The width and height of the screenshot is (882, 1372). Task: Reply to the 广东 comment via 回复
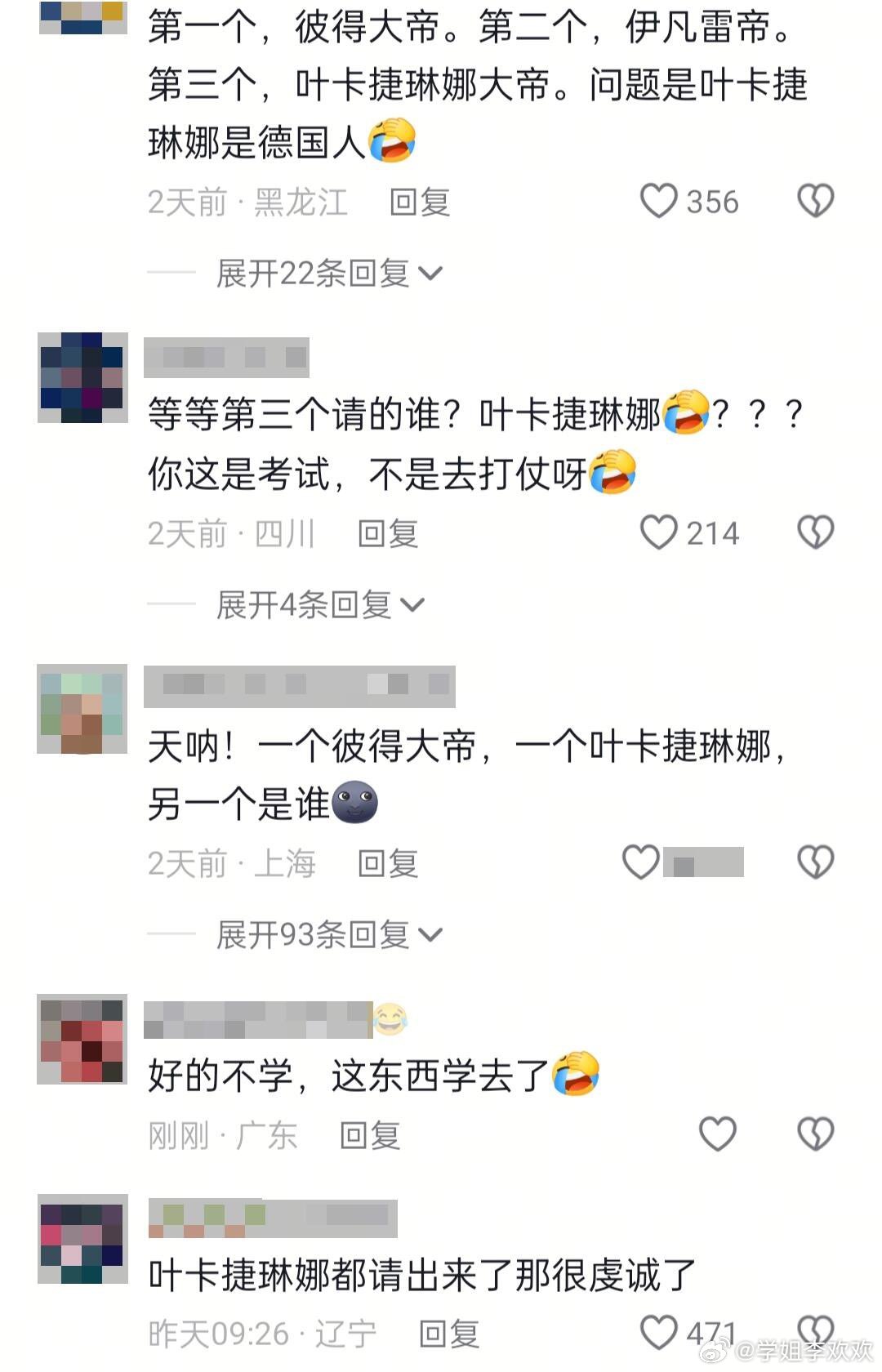(x=370, y=1135)
